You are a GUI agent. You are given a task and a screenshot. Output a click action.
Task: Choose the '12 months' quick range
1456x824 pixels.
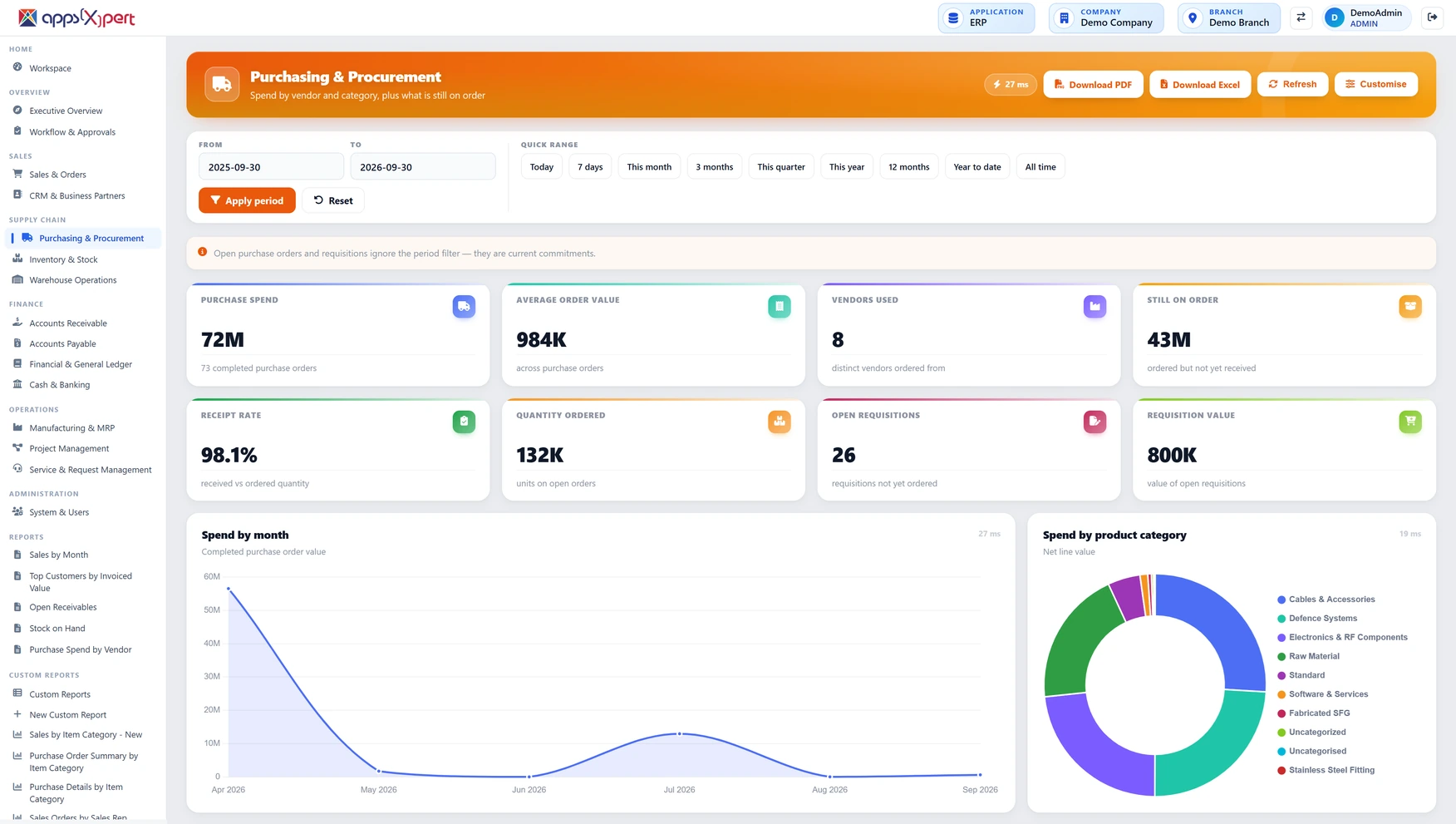pyautogui.click(x=909, y=167)
